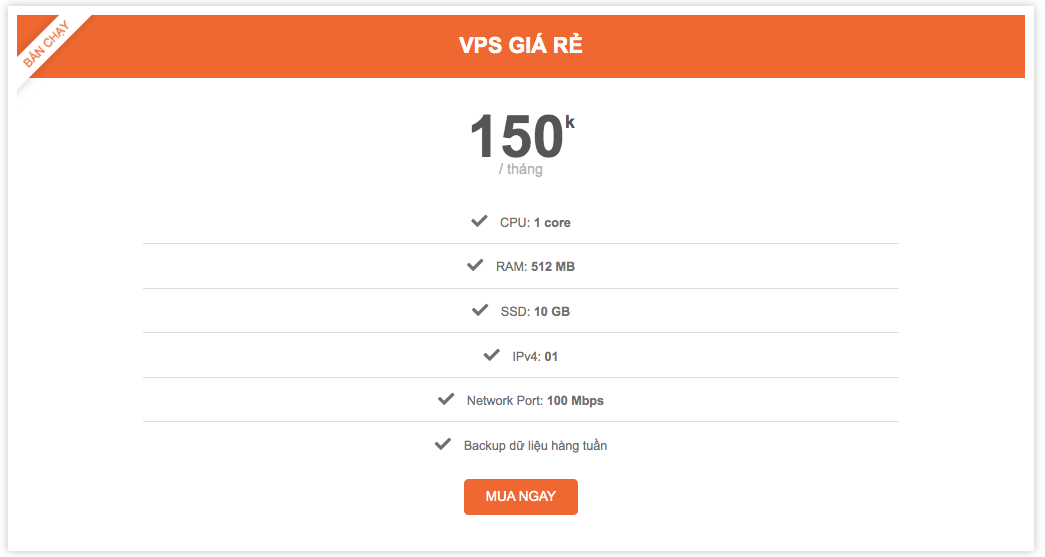Click the checkmark icon beside SSD

pos(480,310)
